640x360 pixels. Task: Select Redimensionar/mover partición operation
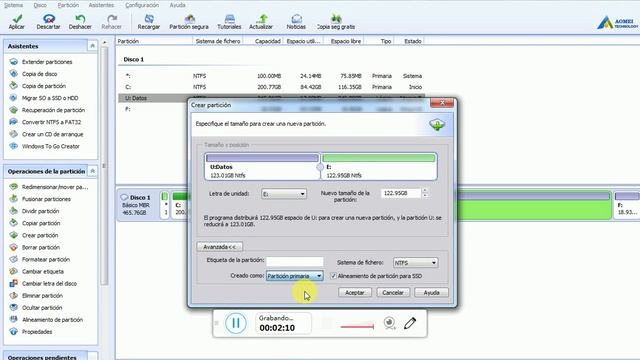(x=55, y=187)
